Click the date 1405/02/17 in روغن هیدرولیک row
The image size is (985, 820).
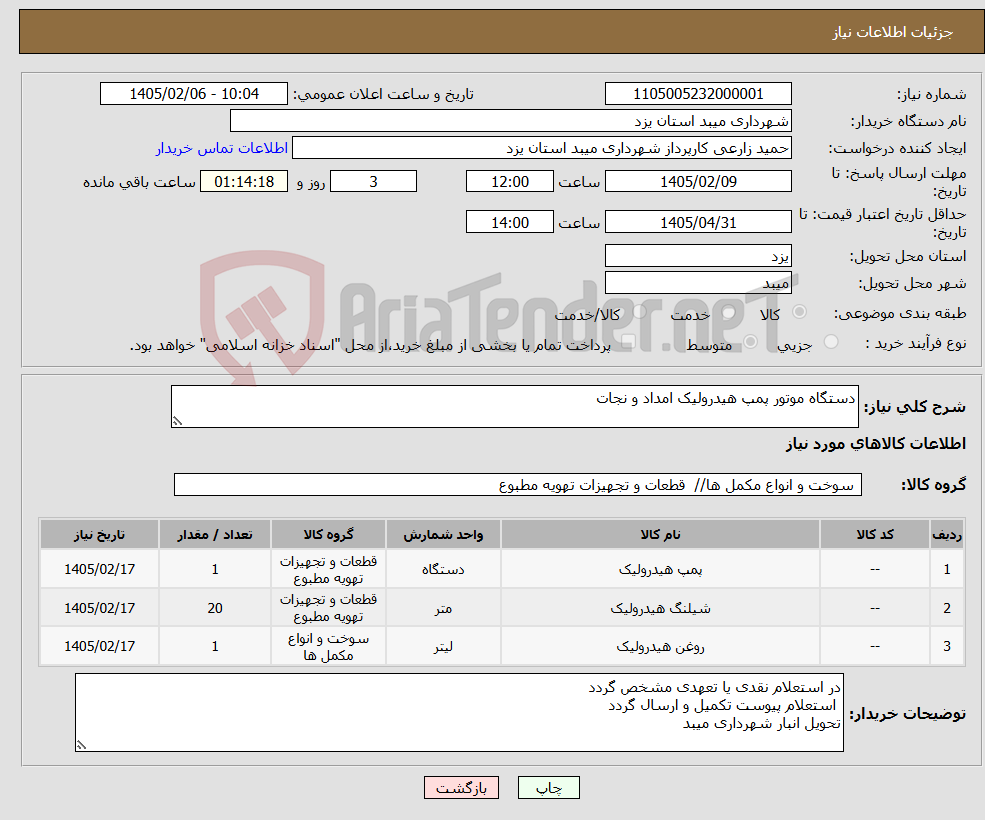pos(99,646)
